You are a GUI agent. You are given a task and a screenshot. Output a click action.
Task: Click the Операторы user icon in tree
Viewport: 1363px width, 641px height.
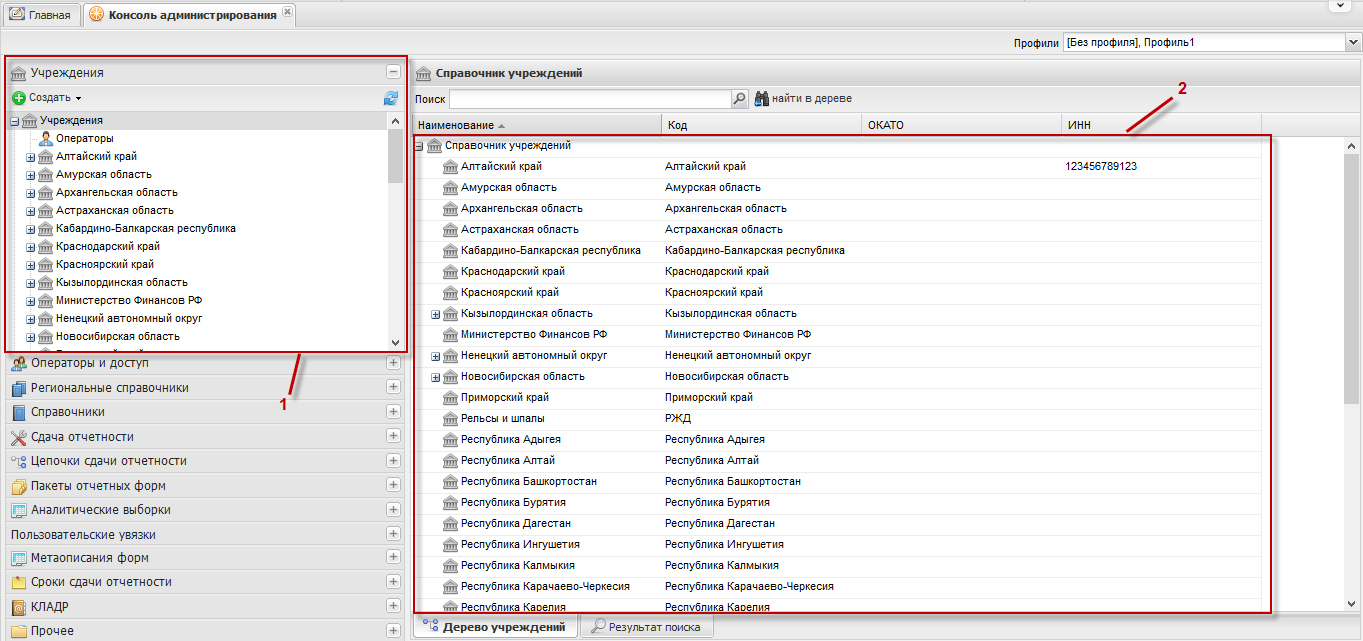point(45,138)
